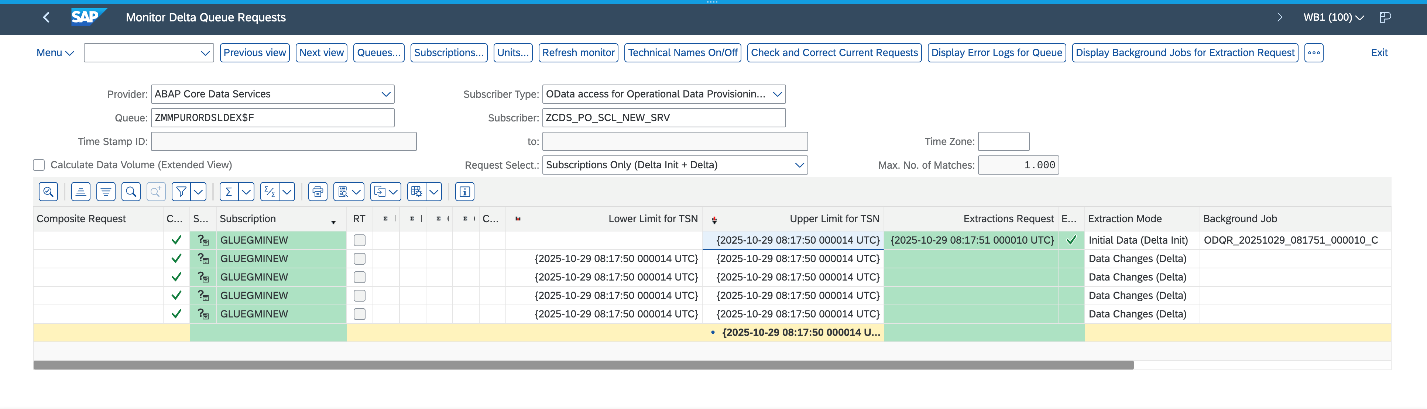Tick the RT checkbox in first row
1427x409 pixels.
pos(360,241)
